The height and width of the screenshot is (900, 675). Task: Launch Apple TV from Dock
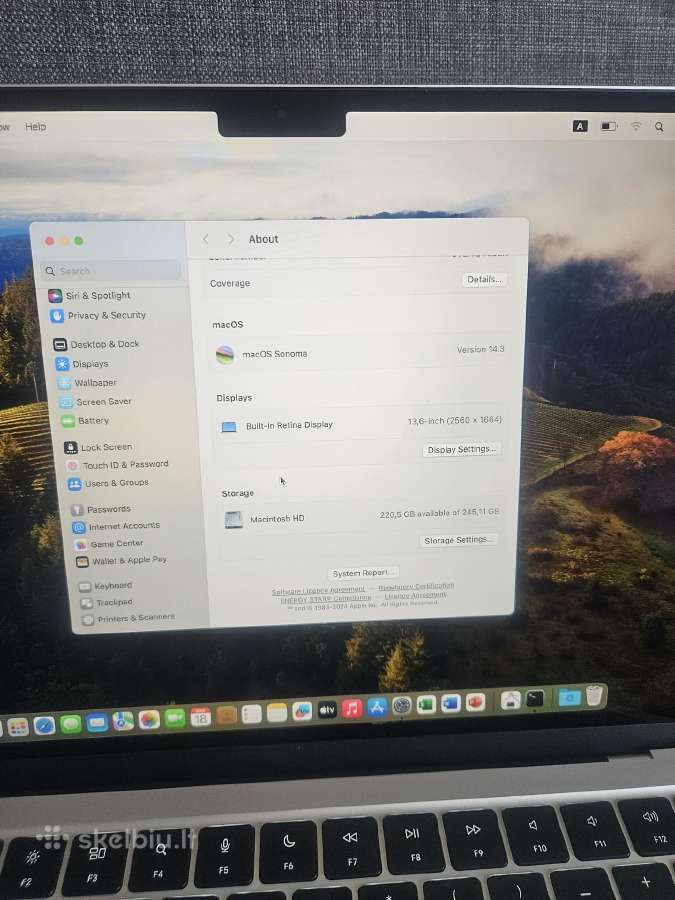click(327, 710)
